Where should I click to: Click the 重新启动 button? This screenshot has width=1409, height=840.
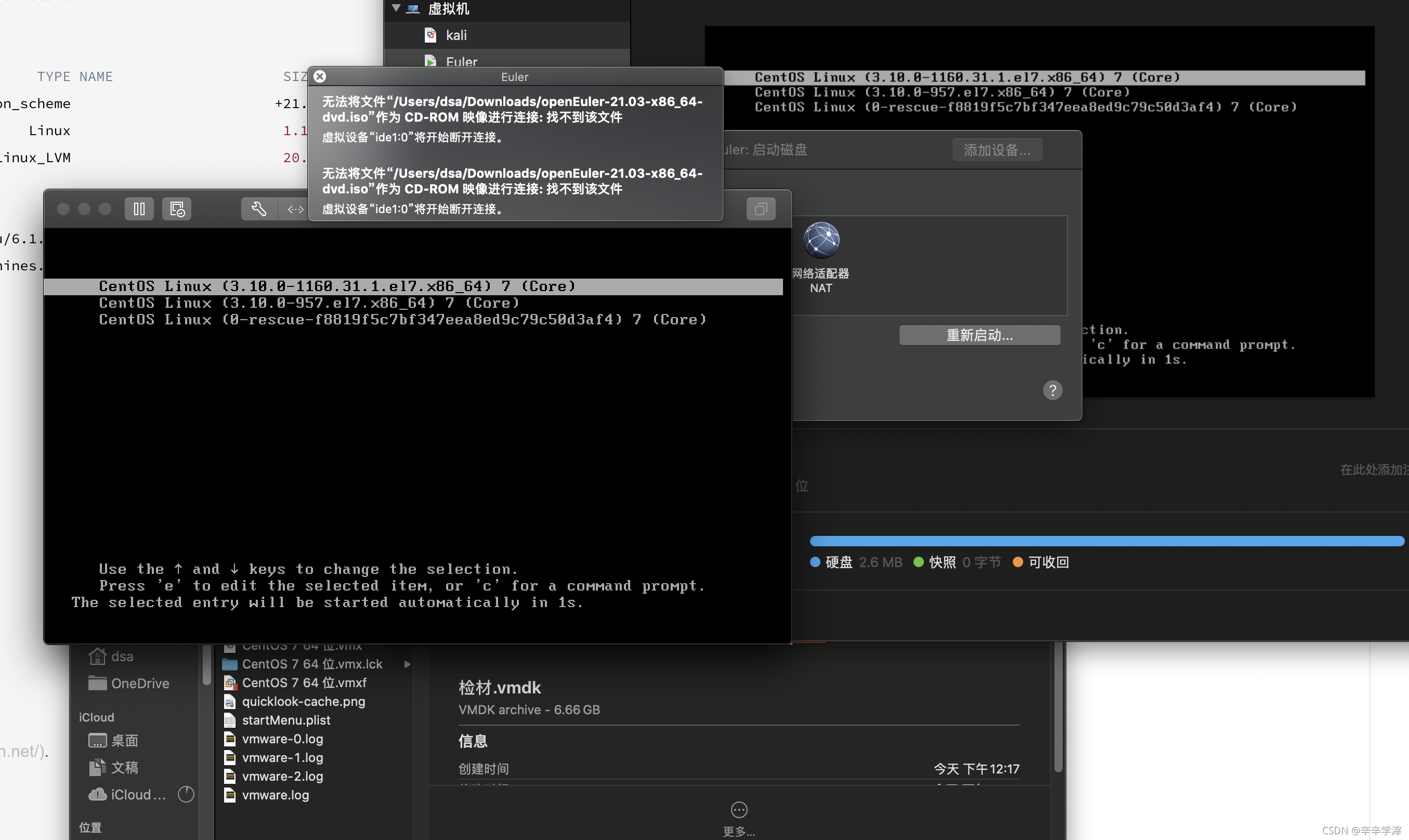(980, 335)
